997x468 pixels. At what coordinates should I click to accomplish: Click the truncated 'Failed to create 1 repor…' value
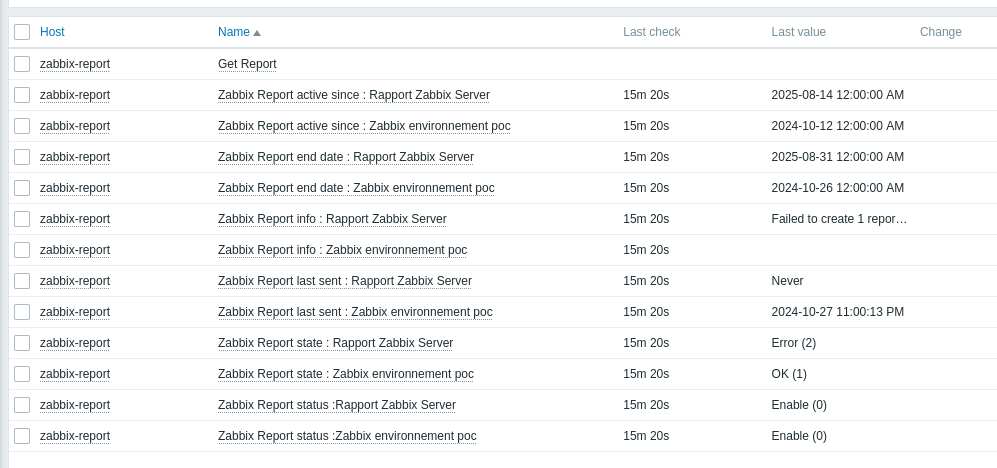839,219
